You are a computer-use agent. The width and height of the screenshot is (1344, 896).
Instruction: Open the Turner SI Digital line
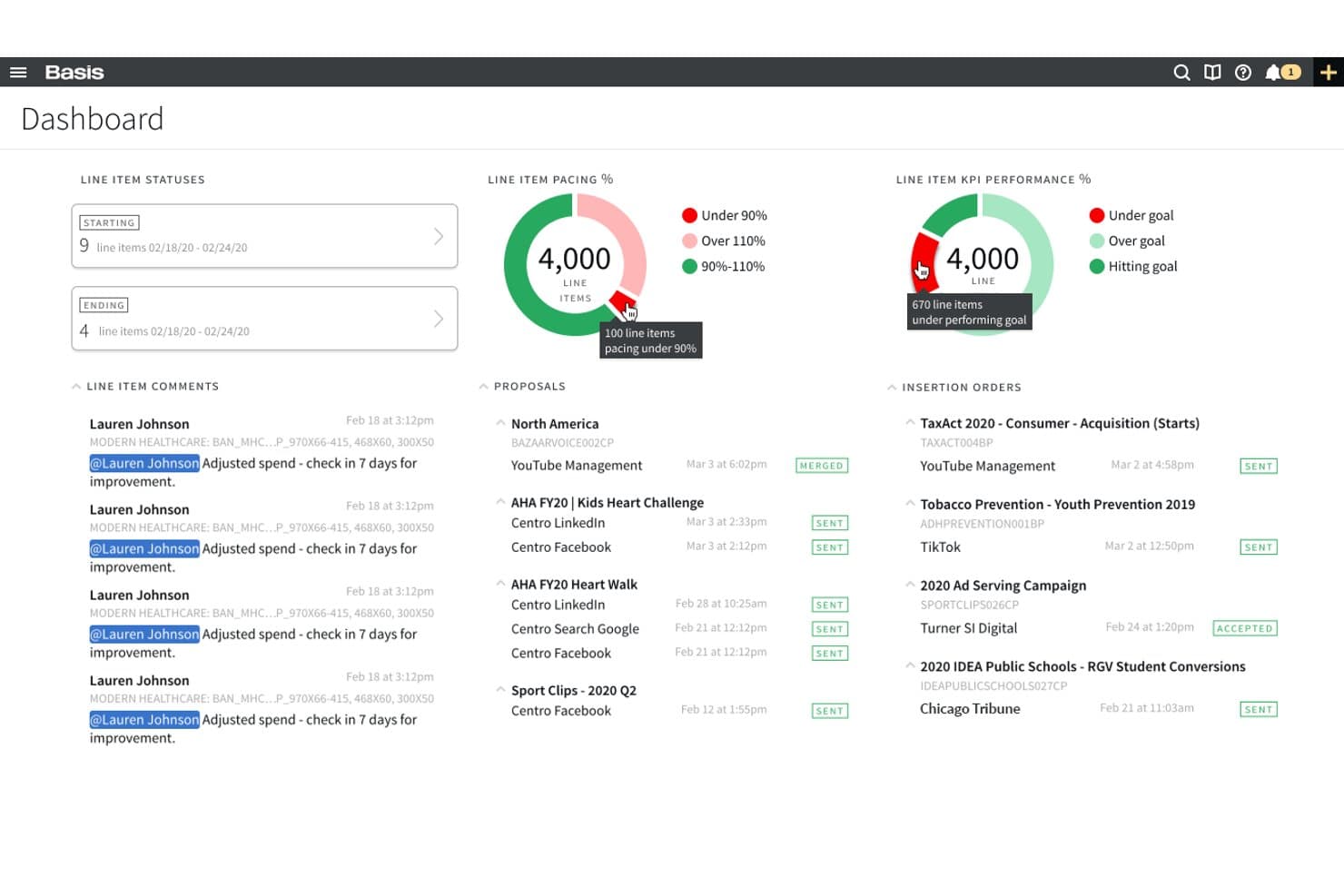click(x=968, y=628)
